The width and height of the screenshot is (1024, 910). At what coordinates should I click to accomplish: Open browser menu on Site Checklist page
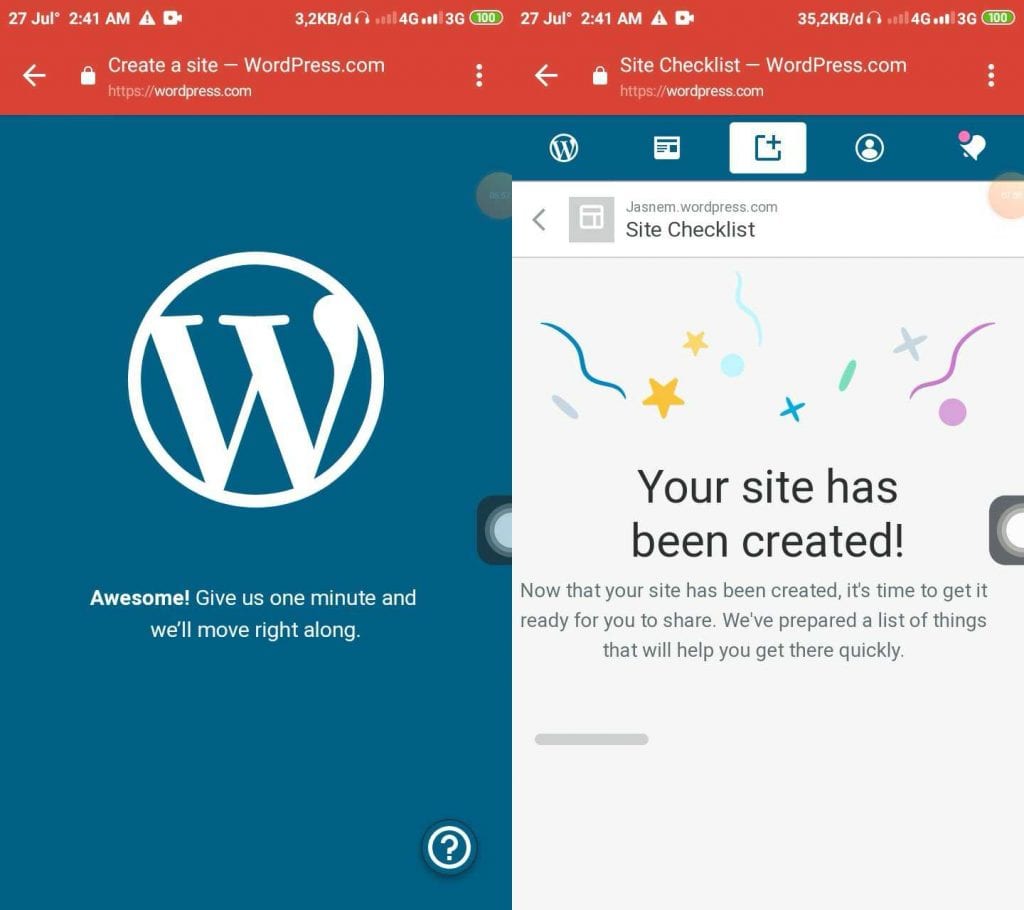[x=991, y=76]
